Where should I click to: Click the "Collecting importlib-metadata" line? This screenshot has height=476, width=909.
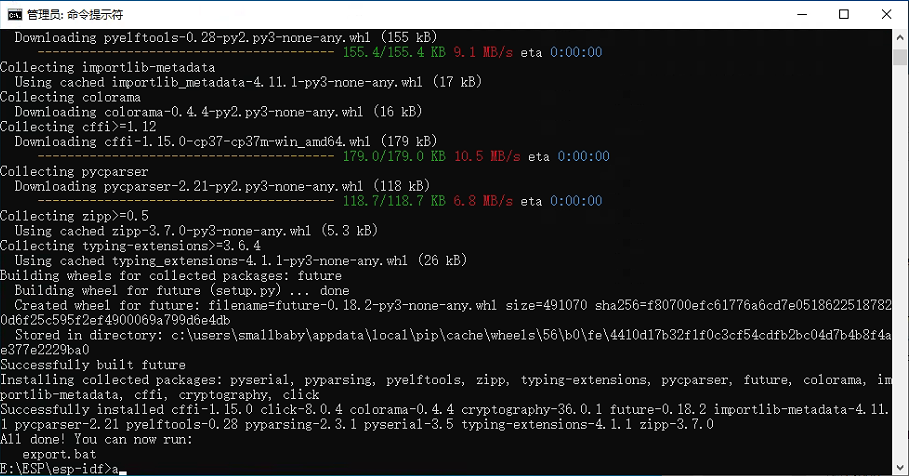107,67
